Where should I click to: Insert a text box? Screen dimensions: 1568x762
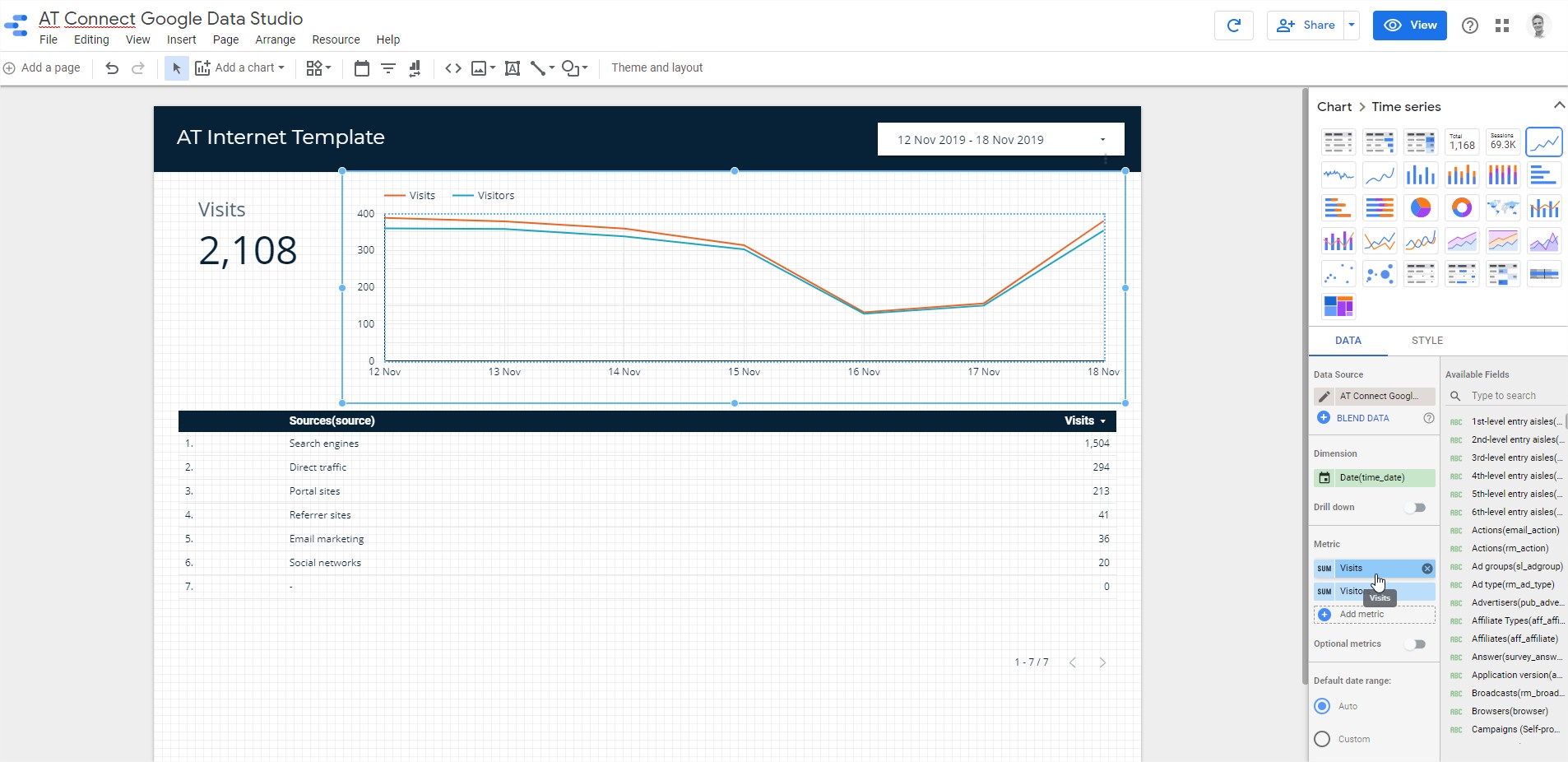[512, 68]
